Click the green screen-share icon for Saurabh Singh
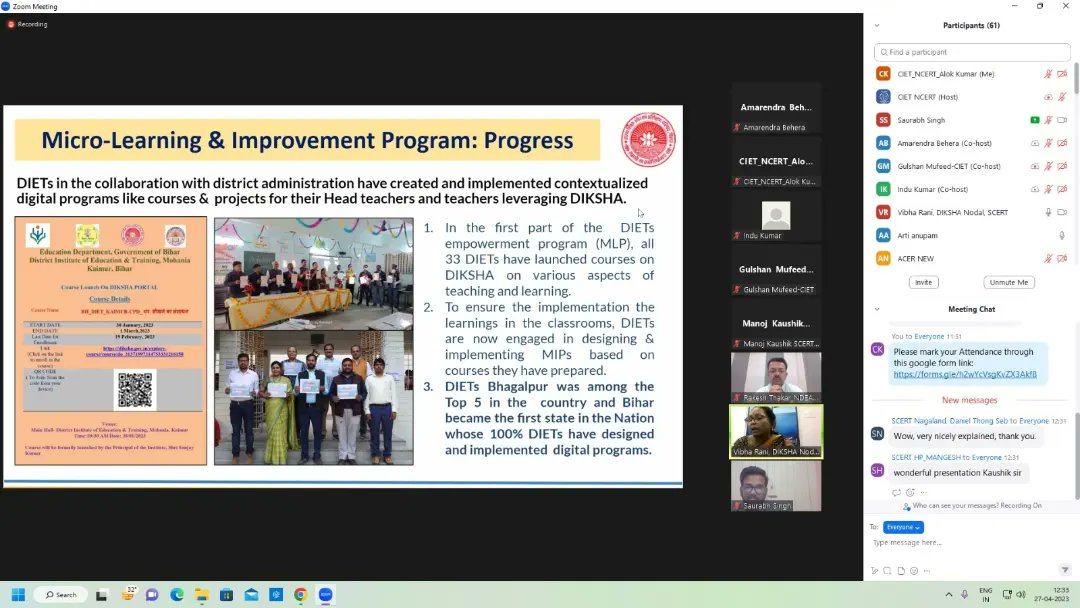 [x=1035, y=120]
